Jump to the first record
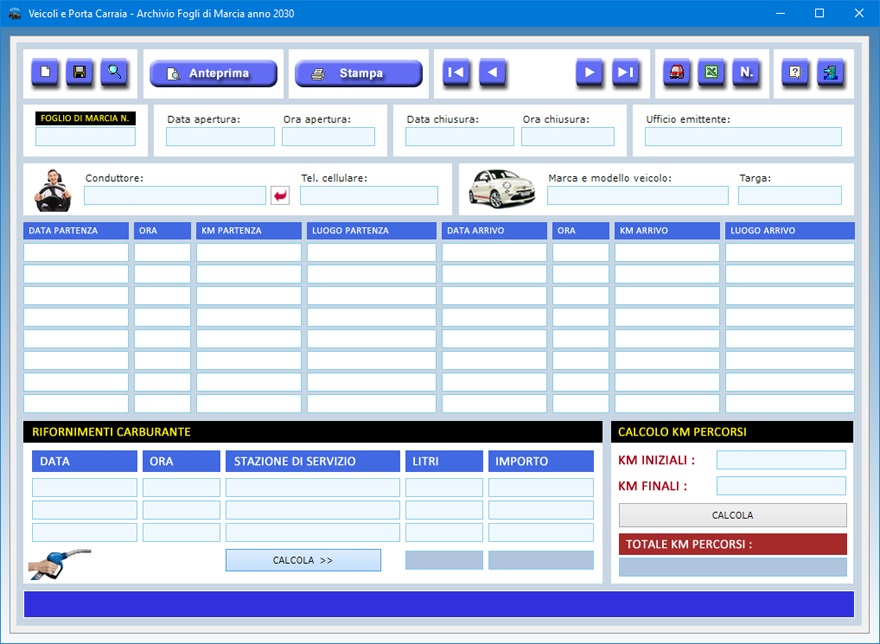The image size is (880, 644). click(456, 72)
